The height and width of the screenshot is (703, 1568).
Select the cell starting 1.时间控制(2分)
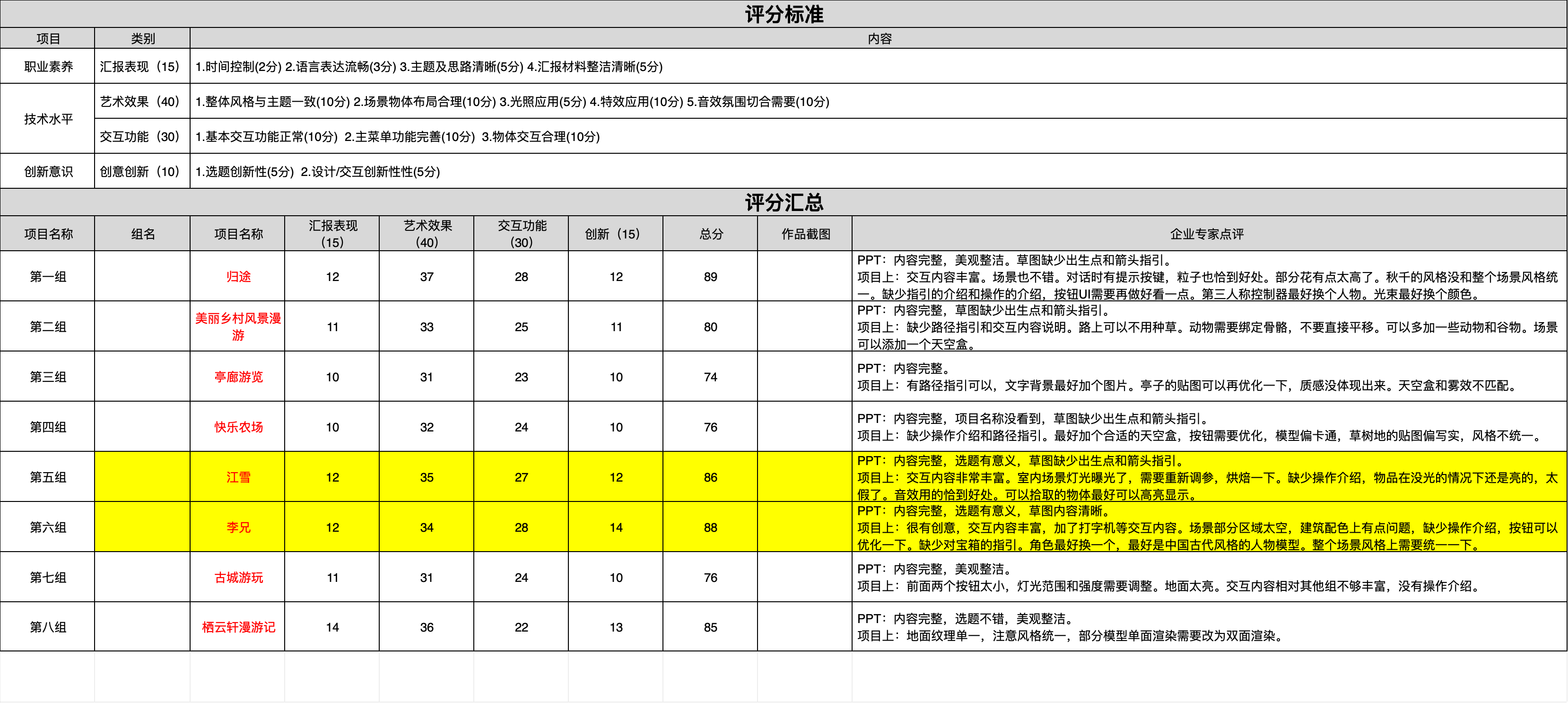pyautogui.click(x=879, y=66)
